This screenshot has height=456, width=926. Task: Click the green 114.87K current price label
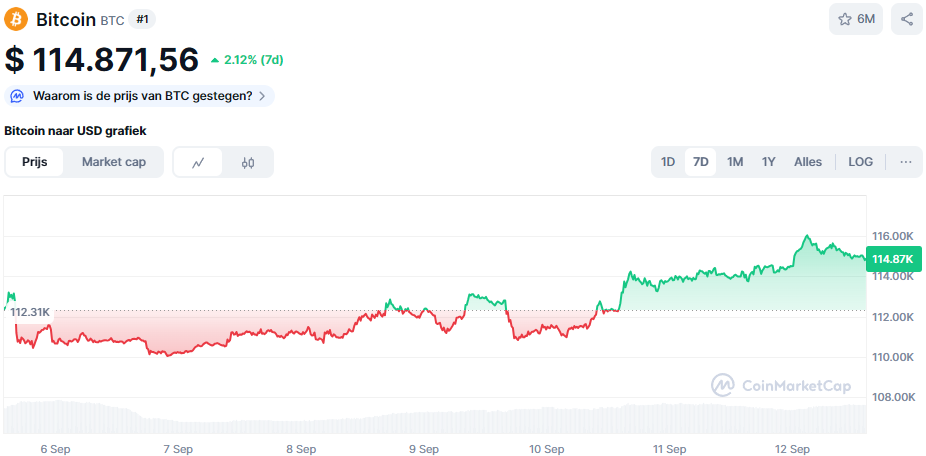coord(893,259)
